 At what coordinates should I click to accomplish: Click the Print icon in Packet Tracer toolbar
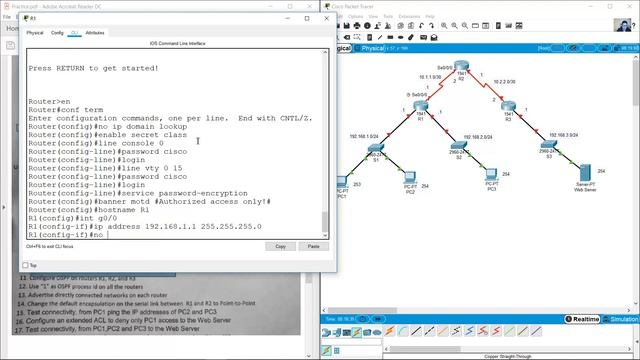(357, 26)
